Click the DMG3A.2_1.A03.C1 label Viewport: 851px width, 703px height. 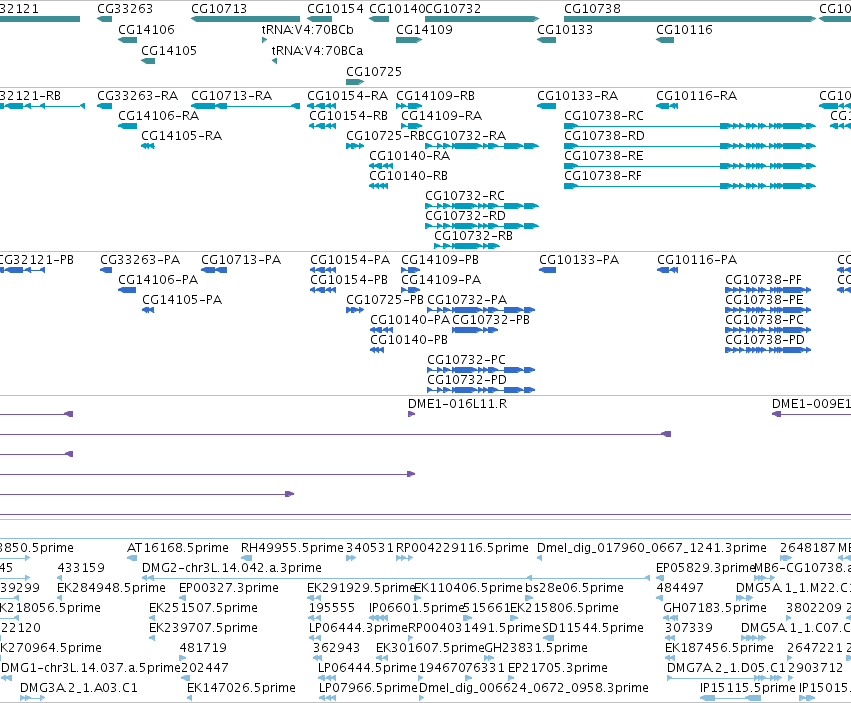tap(79, 688)
